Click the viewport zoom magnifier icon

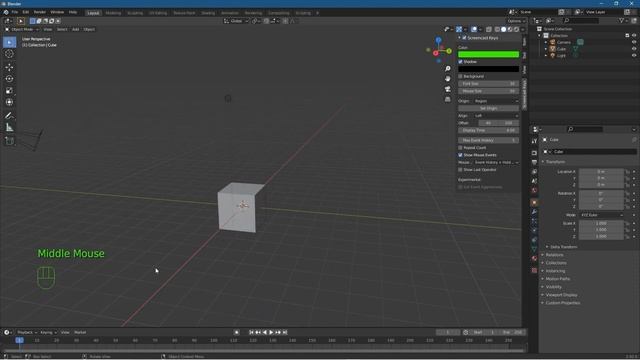click(x=448, y=69)
